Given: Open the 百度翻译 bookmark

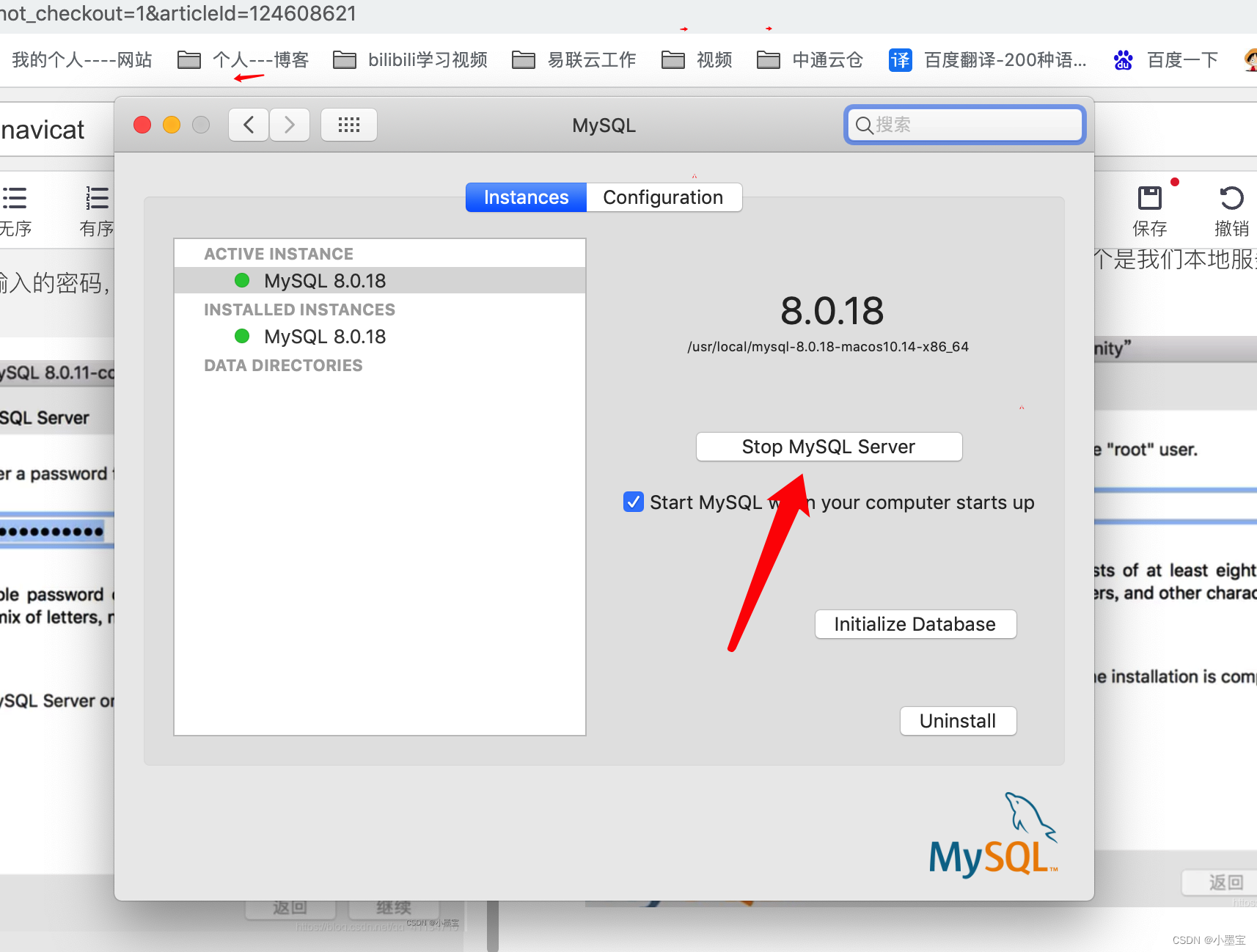Looking at the screenshot, I should pos(988,60).
